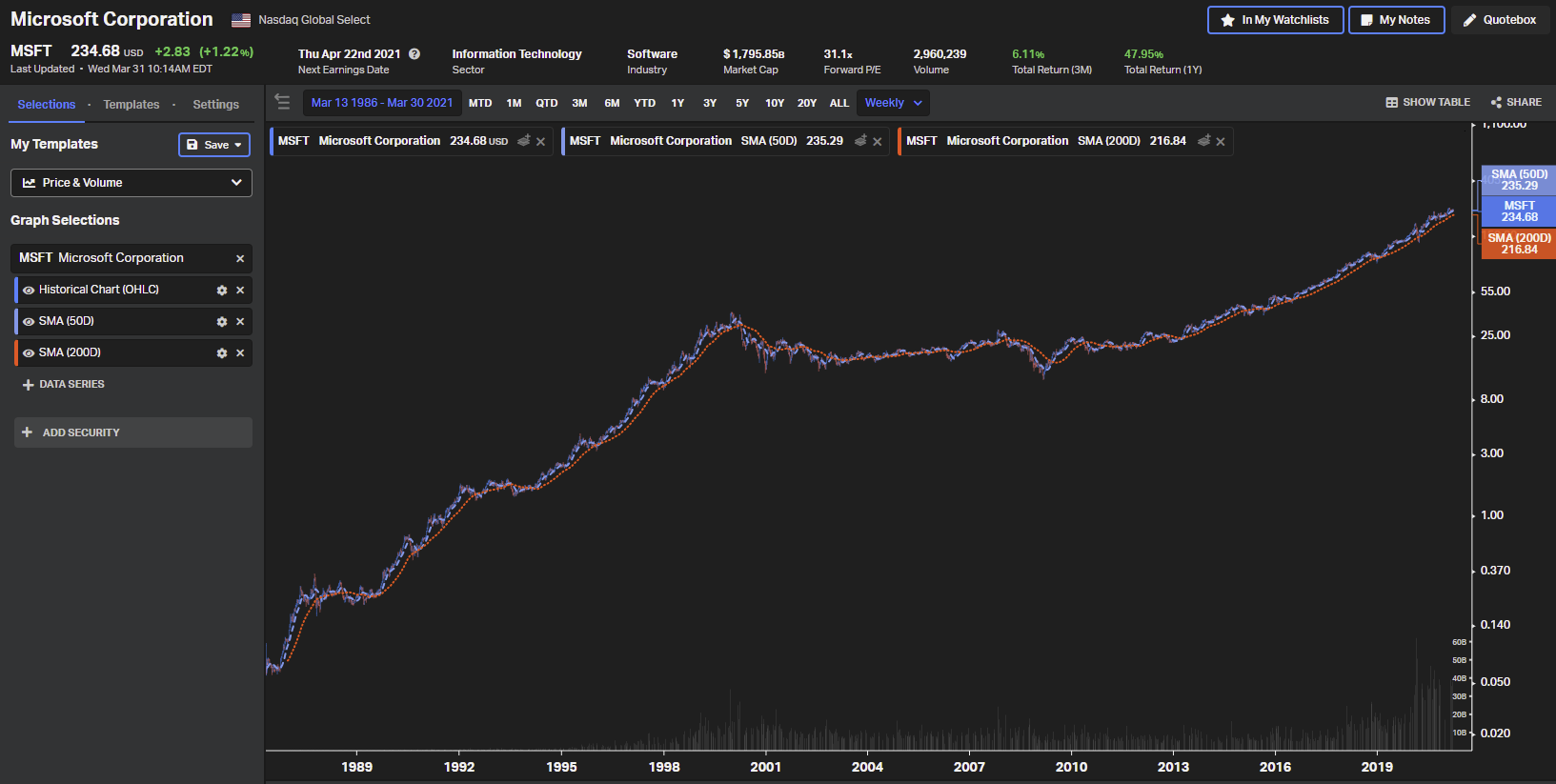Image resolution: width=1556 pixels, height=784 pixels.
Task: Share the chart
Action: (x=1516, y=102)
